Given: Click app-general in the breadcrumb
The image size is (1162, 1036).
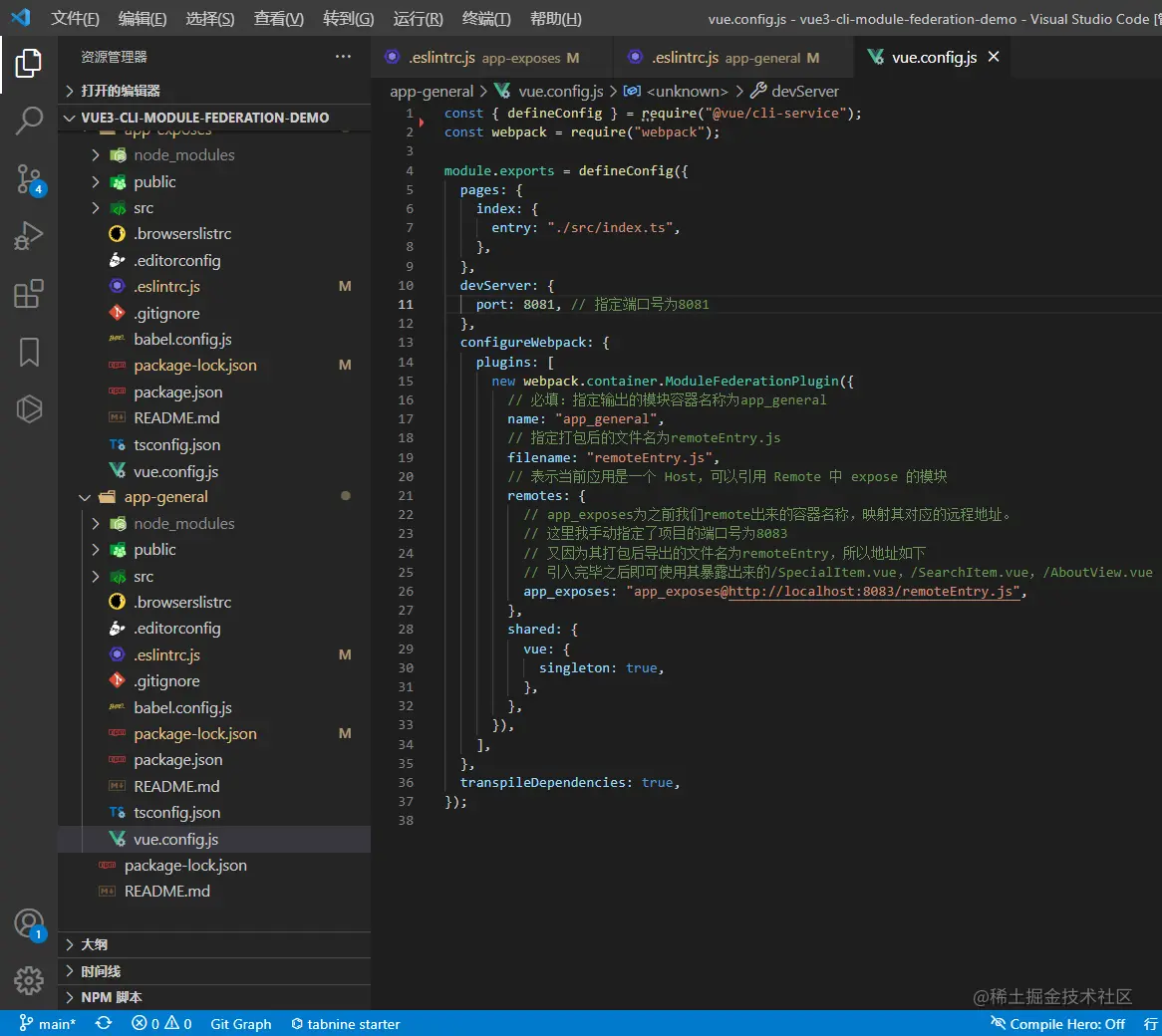Looking at the screenshot, I should [432, 91].
